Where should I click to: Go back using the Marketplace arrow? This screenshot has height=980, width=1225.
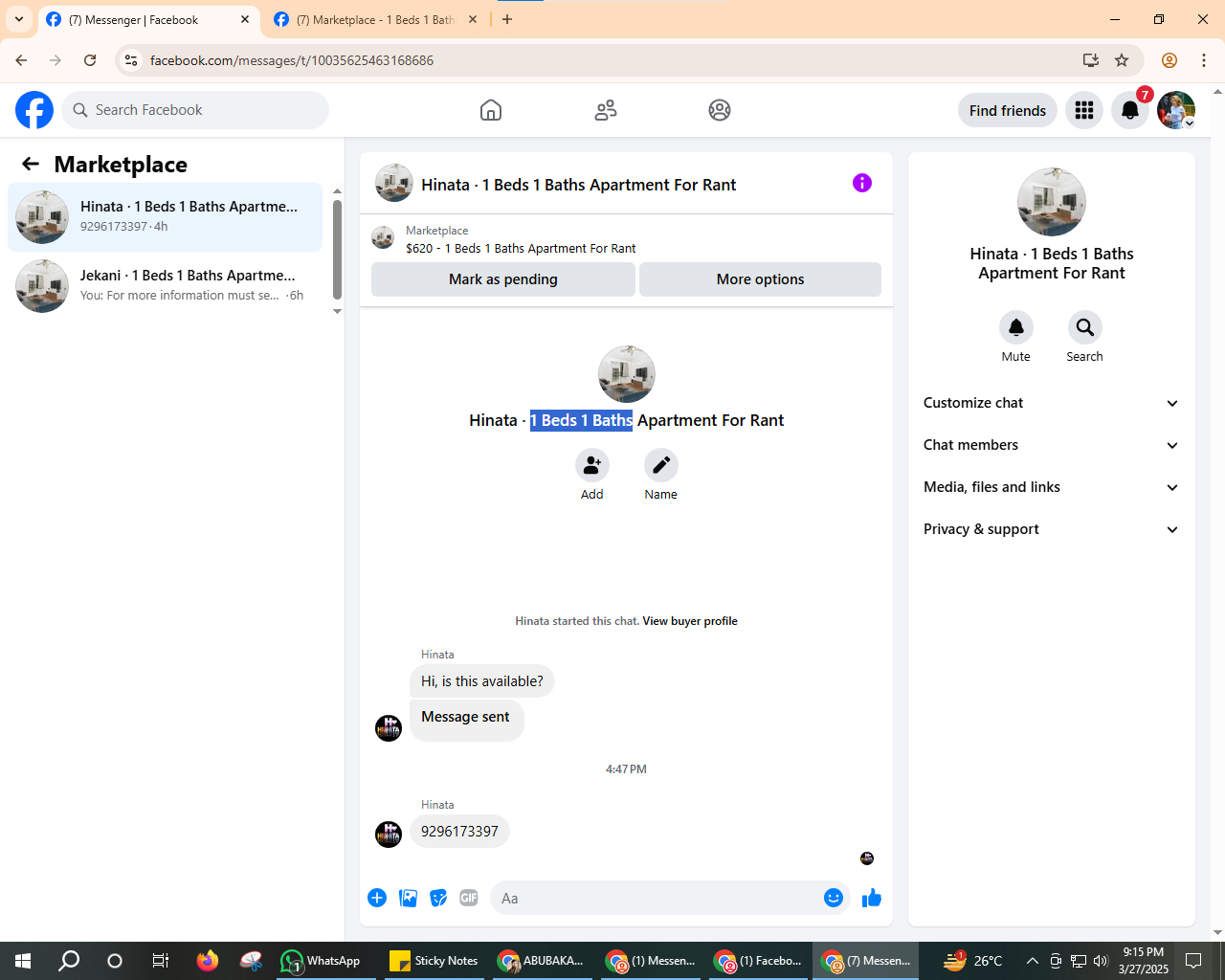click(x=31, y=164)
